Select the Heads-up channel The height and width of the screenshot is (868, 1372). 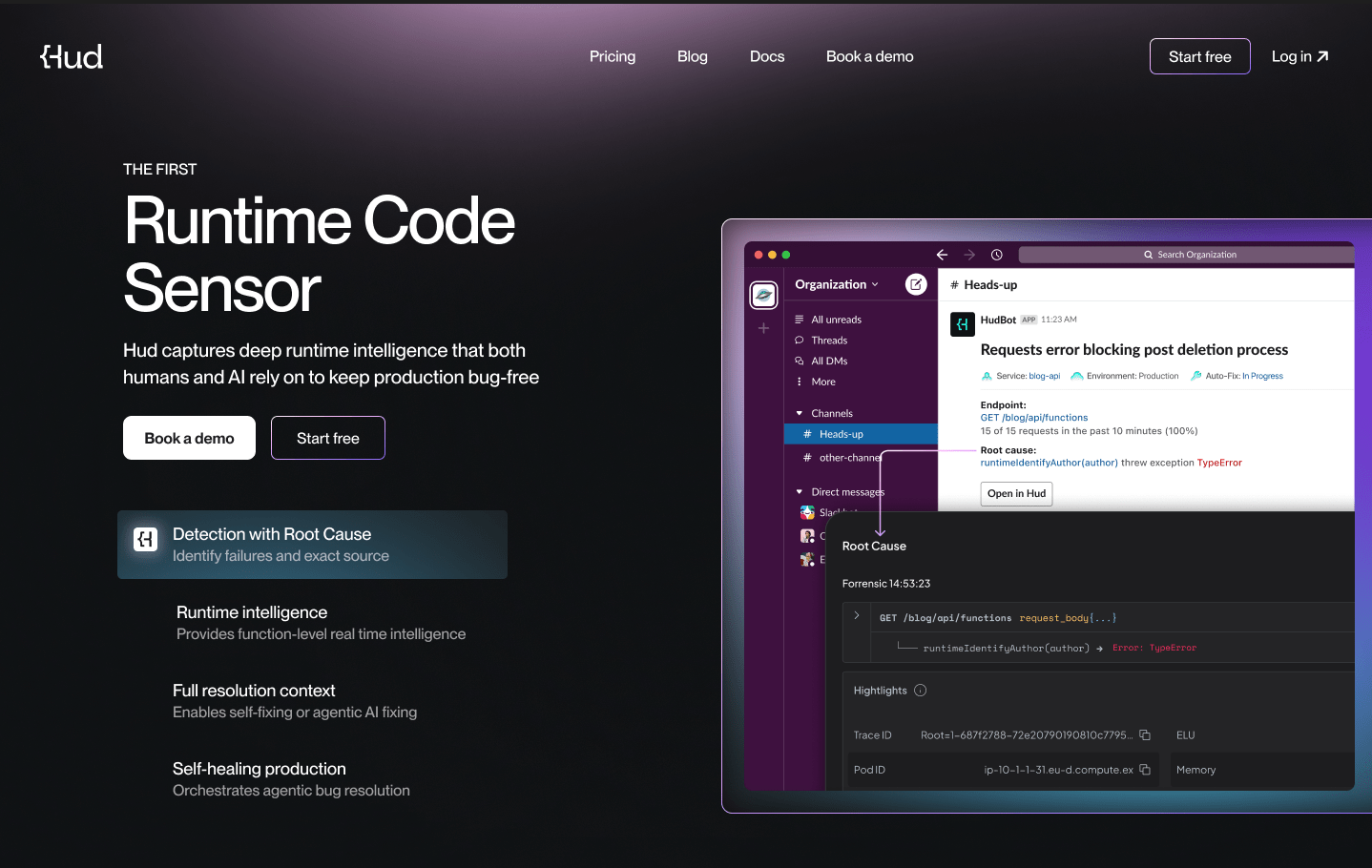pyautogui.click(x=861, y=434)
